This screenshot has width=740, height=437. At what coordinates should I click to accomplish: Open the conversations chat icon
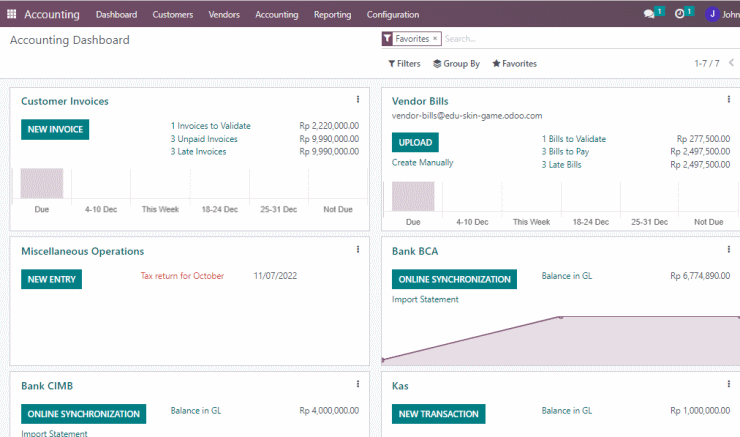[x=649, y=14]
